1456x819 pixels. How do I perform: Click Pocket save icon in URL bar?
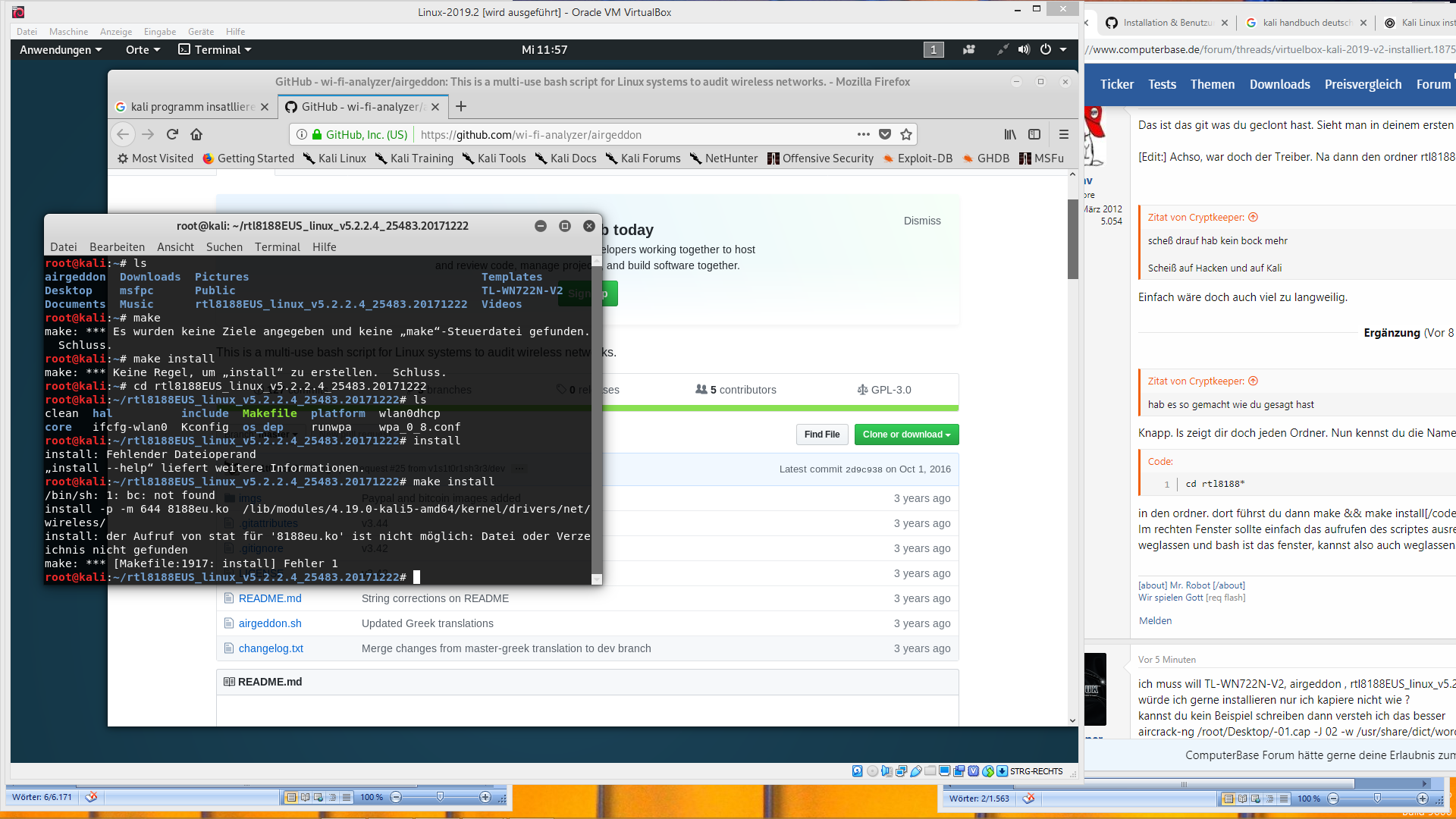point(884,134)
